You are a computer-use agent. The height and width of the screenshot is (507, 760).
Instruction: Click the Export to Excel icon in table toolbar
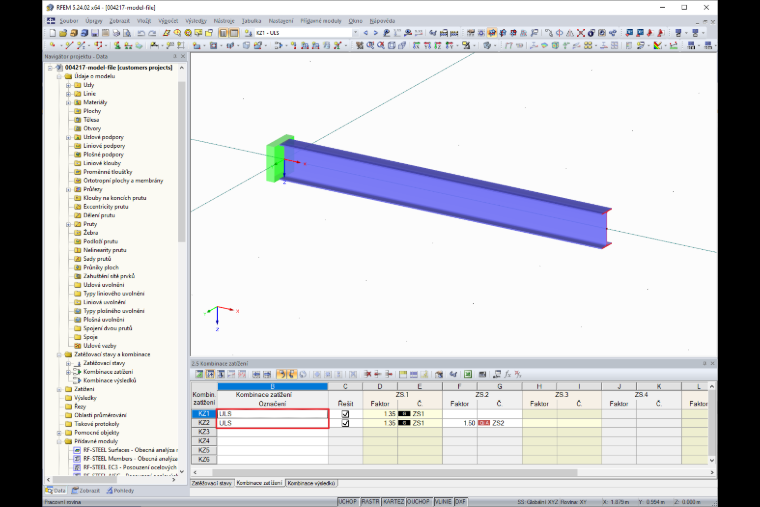[468, 374]
